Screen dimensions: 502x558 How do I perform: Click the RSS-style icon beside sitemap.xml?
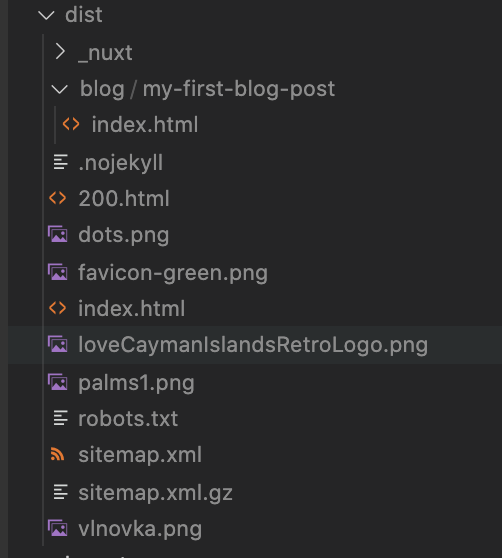click(57, 454)
